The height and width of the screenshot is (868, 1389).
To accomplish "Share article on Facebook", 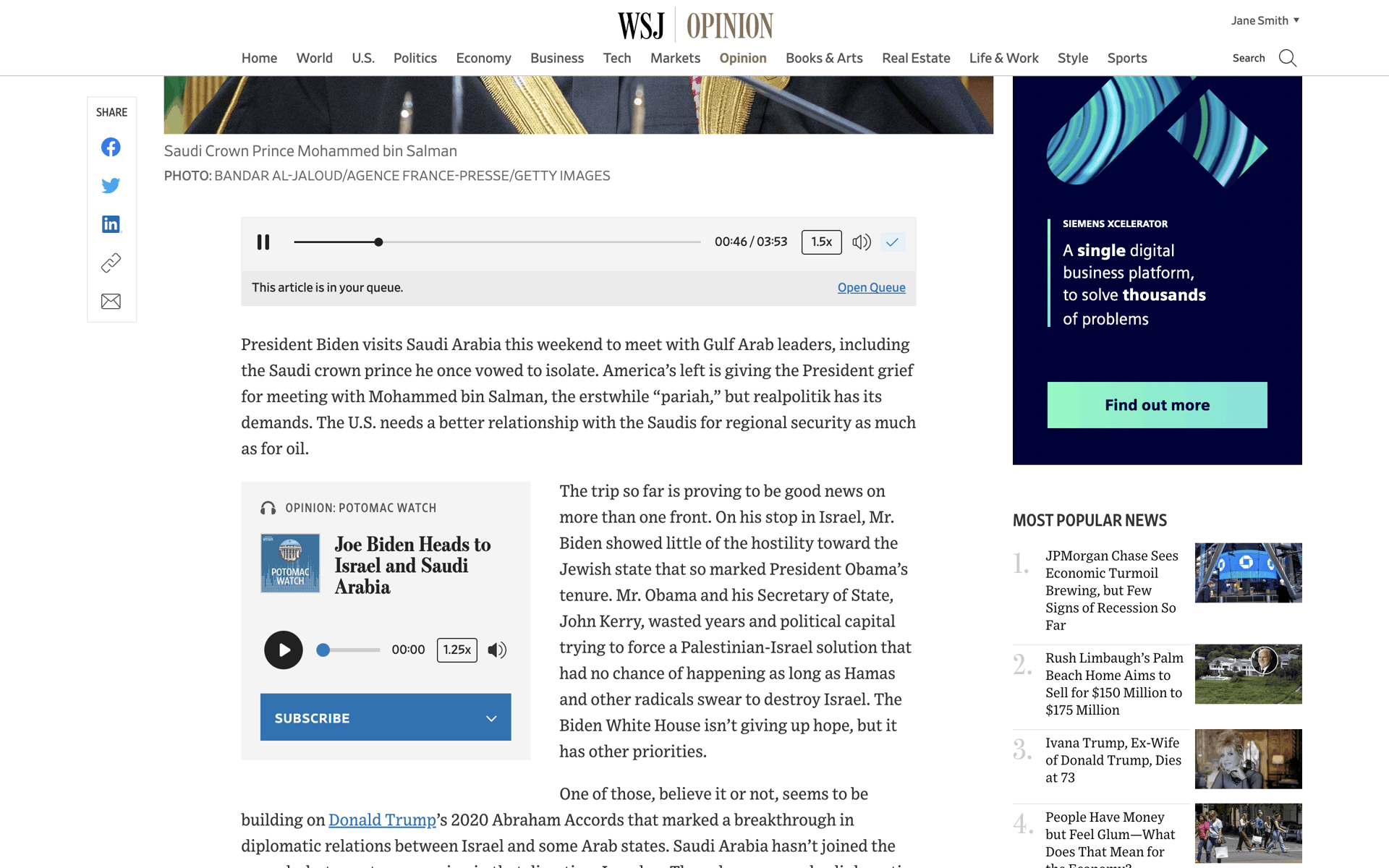I will point(111,148).
